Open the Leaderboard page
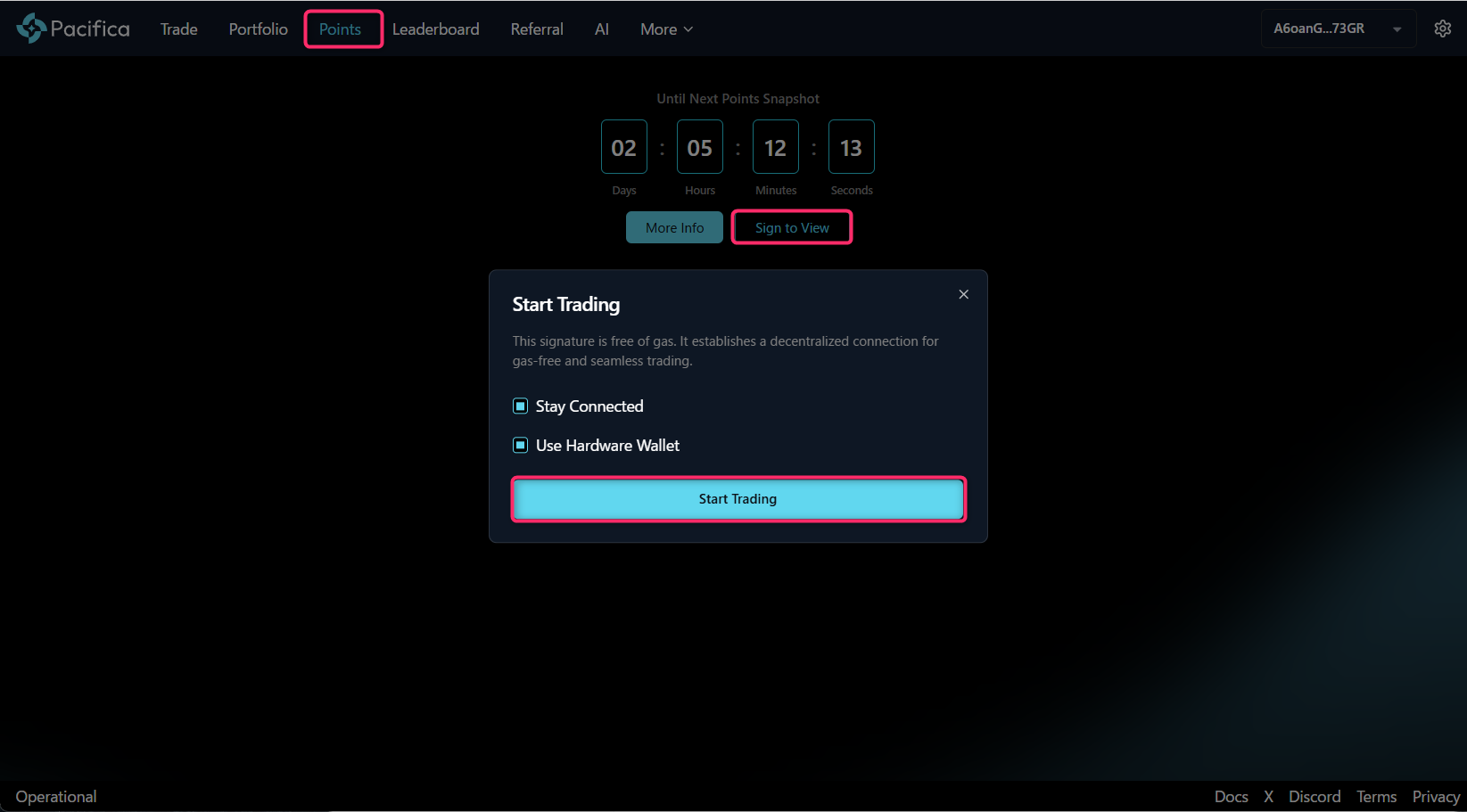The width and height of the screenshot is (1467, 812). (435, 29)
